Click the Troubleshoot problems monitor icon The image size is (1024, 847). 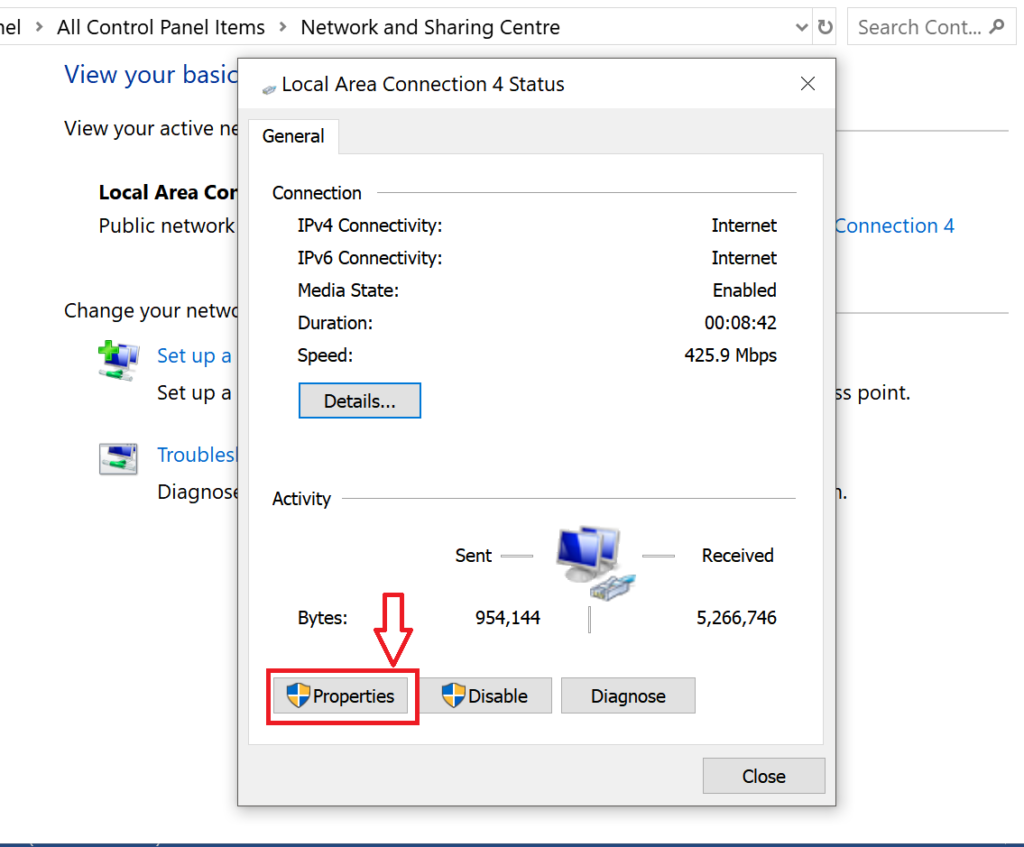[118, 459]
